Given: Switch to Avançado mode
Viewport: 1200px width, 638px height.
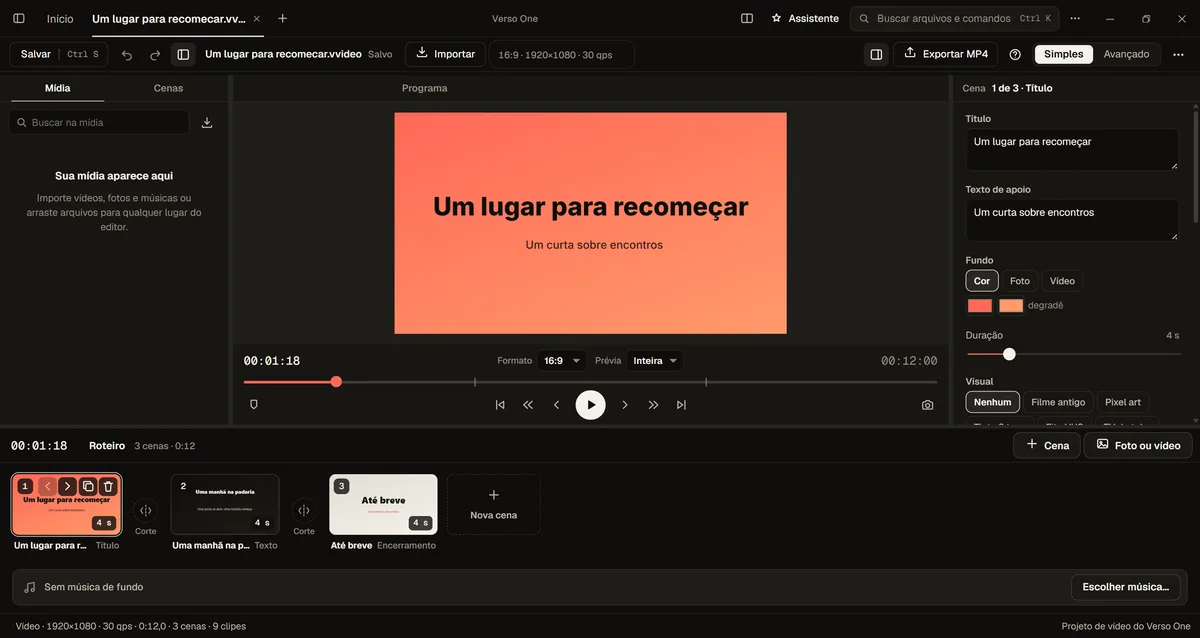Looking at the screenshot, I should pyautogui.click(x=1126, y=54).
